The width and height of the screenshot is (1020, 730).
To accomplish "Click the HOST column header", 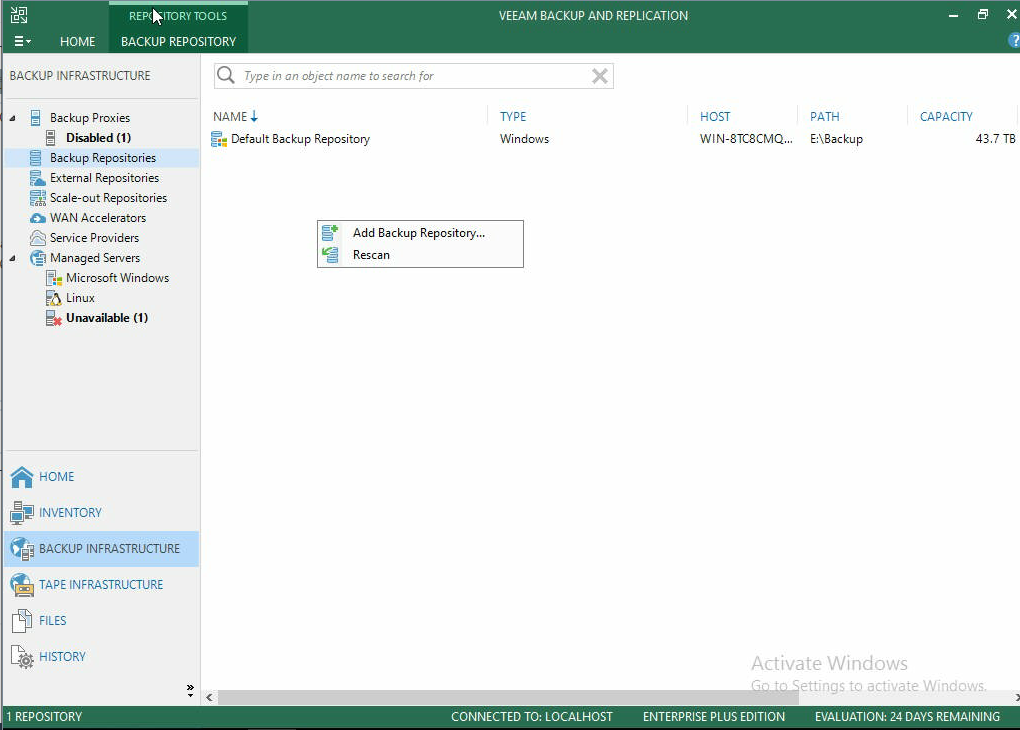I will tap(715, 116).
